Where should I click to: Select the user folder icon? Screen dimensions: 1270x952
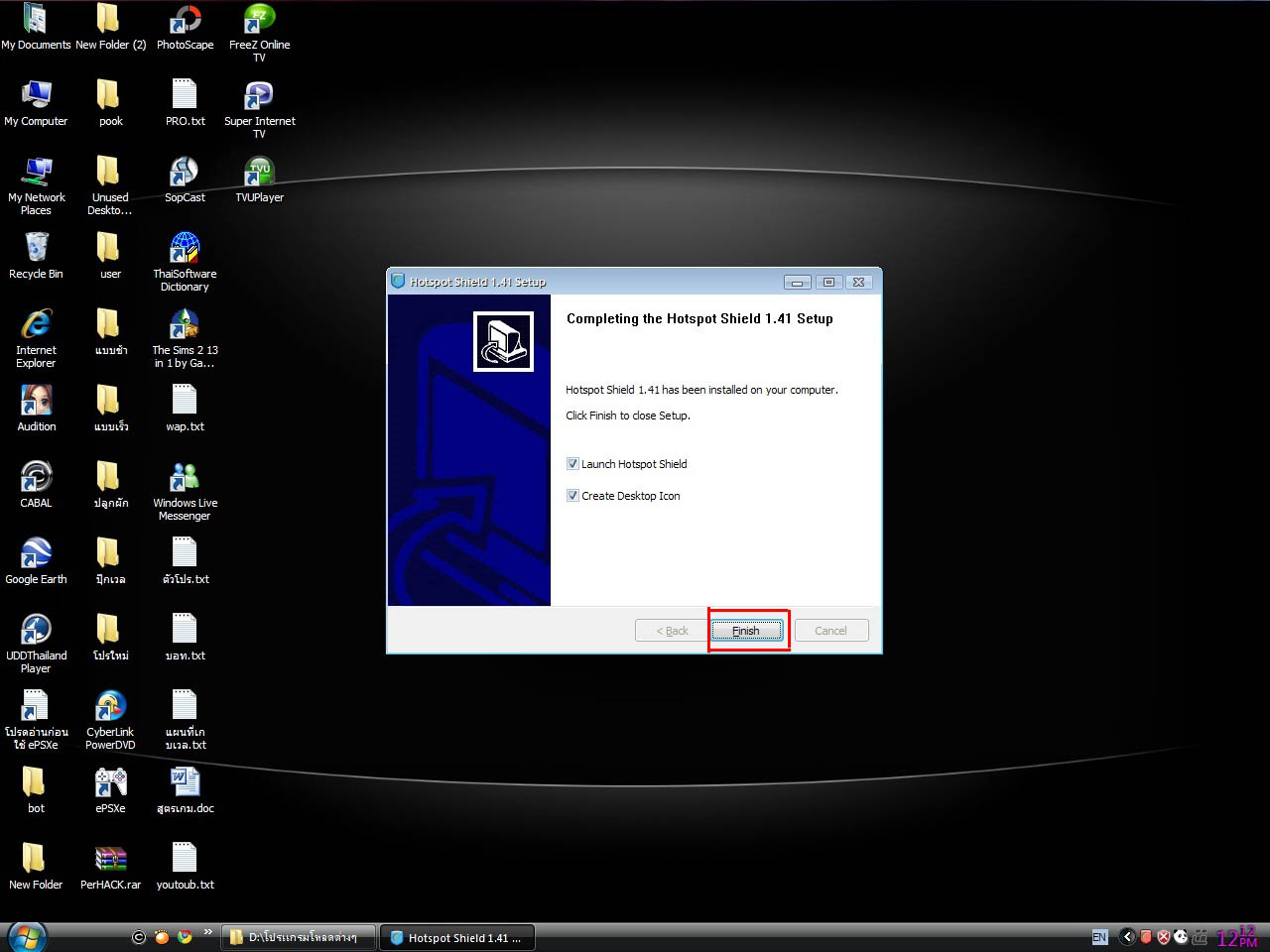pos(110,256)
